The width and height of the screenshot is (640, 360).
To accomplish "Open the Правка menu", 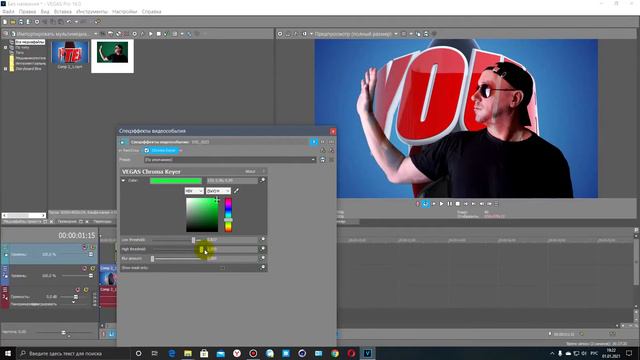I will (x=27, y=11).
